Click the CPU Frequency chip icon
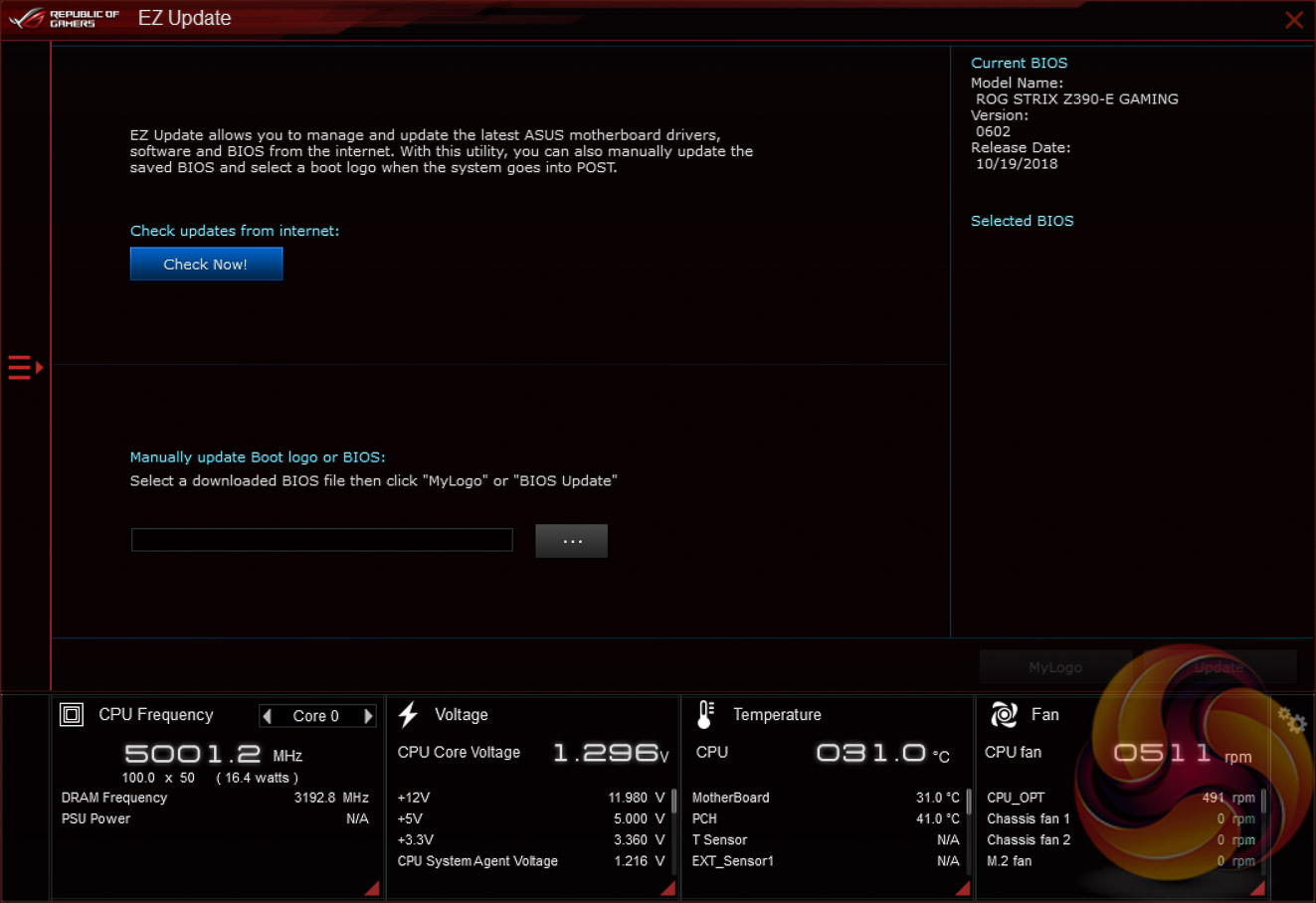 click(x=72, y=715)
